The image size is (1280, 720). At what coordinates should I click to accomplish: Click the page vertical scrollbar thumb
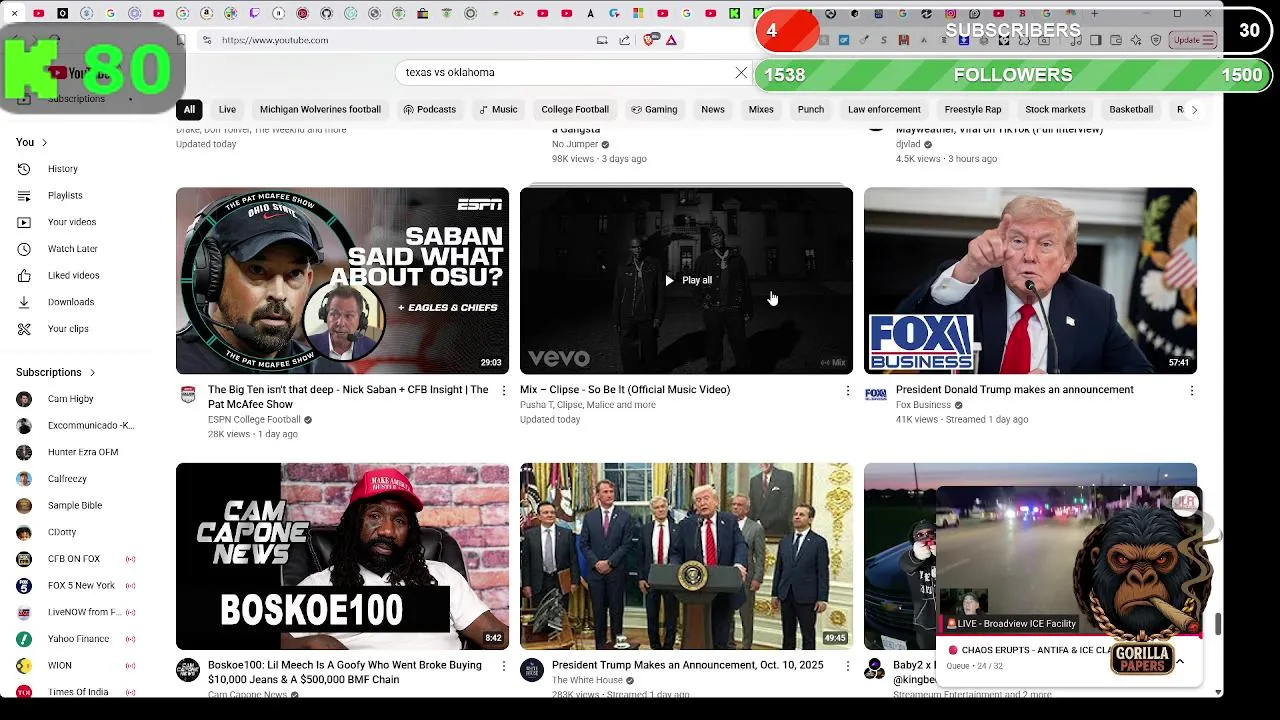(1218, 624)
